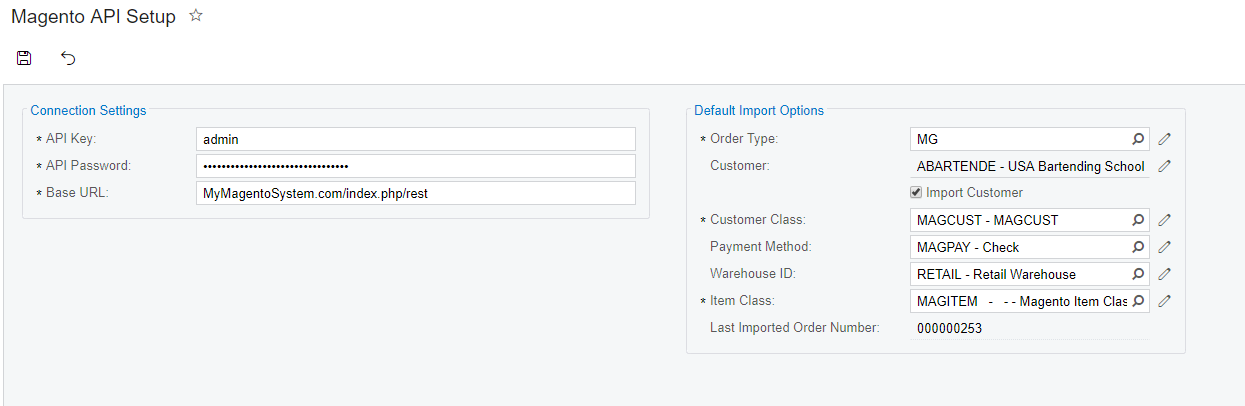Click the Default Import Options group heading
The image size is (1245, 406).
pyautogui.click(x=759, y=111)
